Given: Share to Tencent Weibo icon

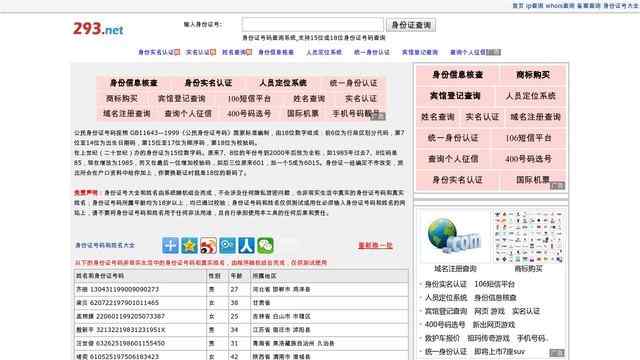Looking at the screenshot, I should tap(227, 245).
